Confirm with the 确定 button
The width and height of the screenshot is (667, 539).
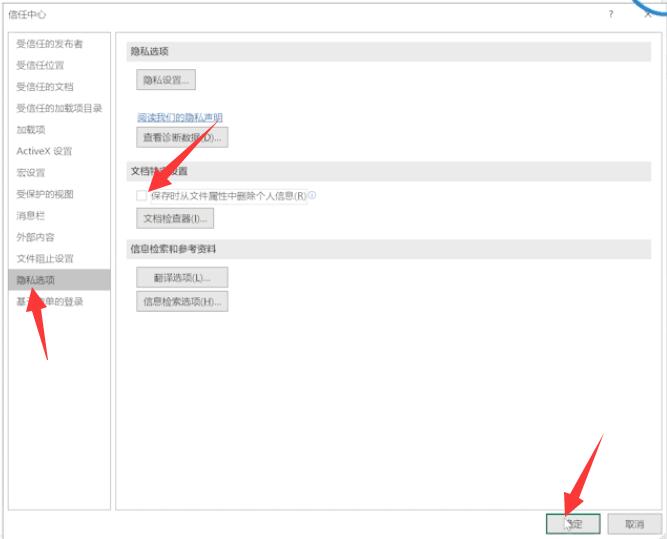click(573, 524)
